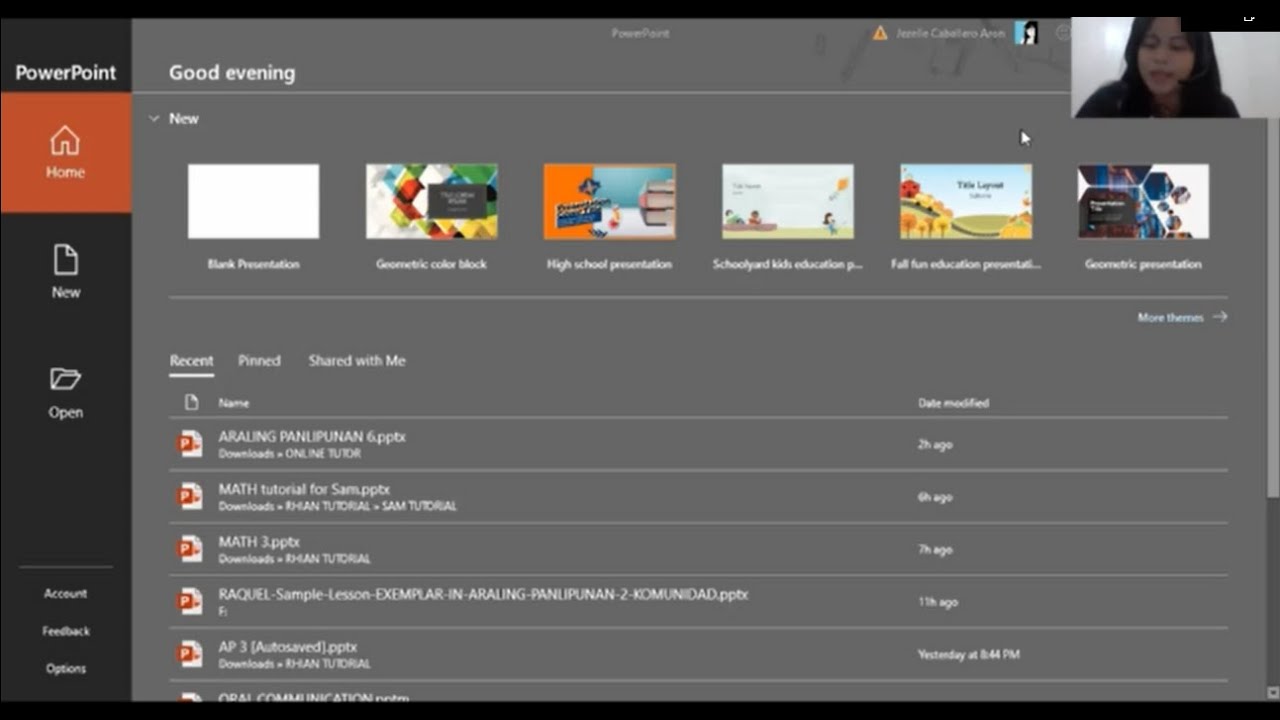Open the user profile picture
Screen dimensions: 1280x720
[1026, 33]
